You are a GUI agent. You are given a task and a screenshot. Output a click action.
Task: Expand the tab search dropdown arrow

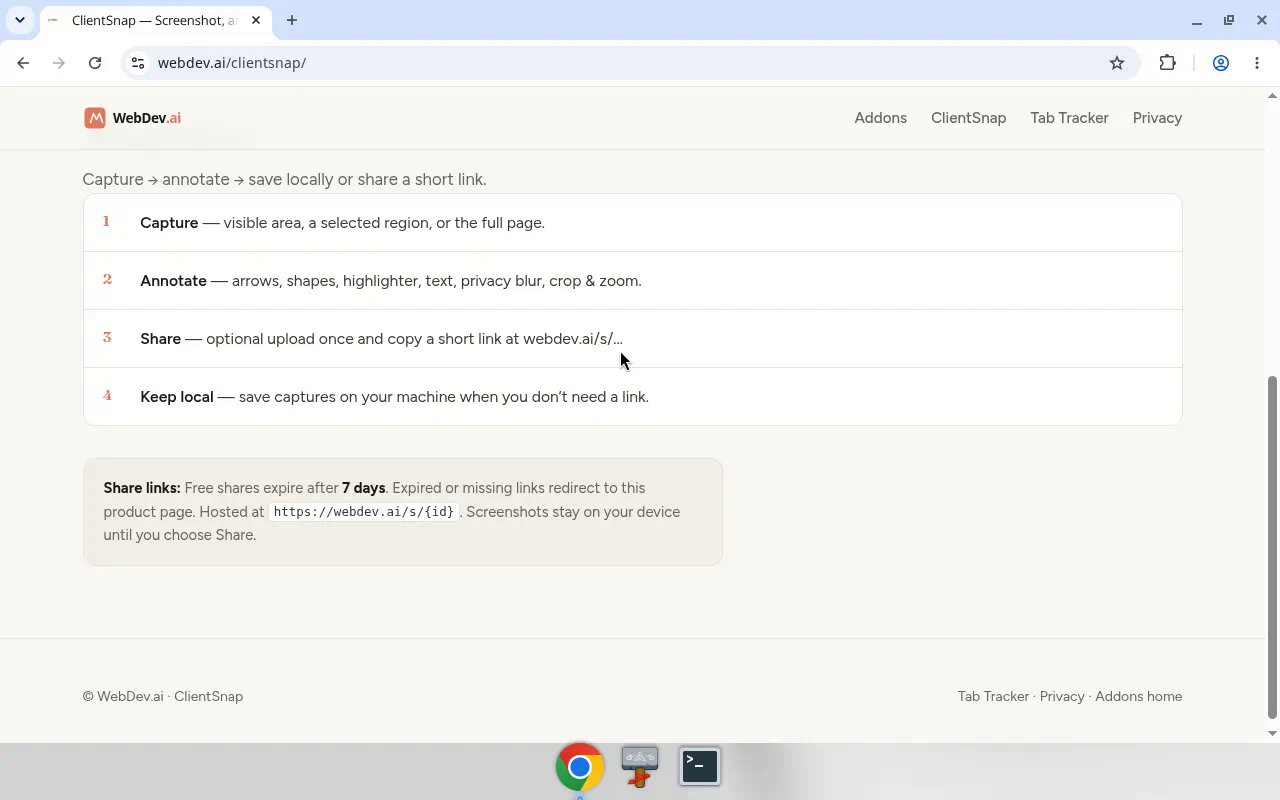(19, 20)
